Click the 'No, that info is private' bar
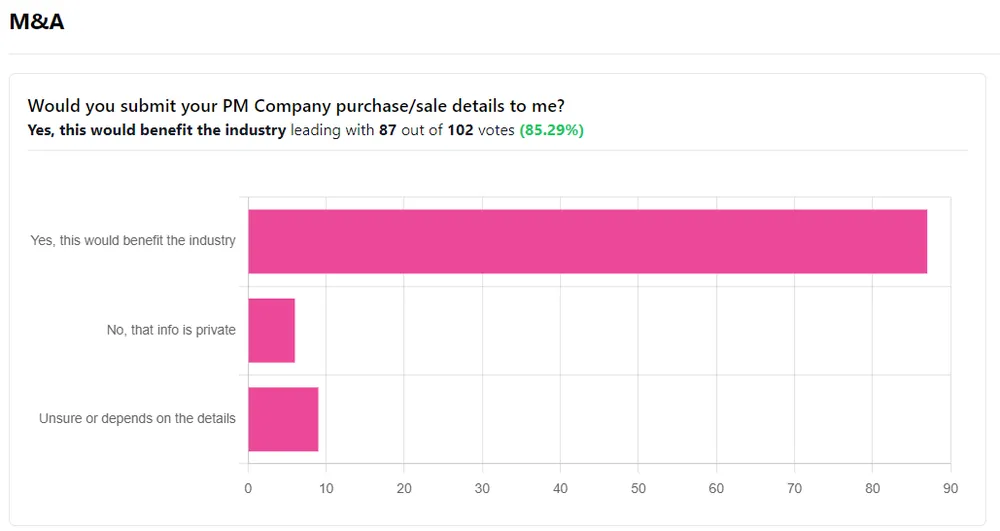 coord(272,330)
